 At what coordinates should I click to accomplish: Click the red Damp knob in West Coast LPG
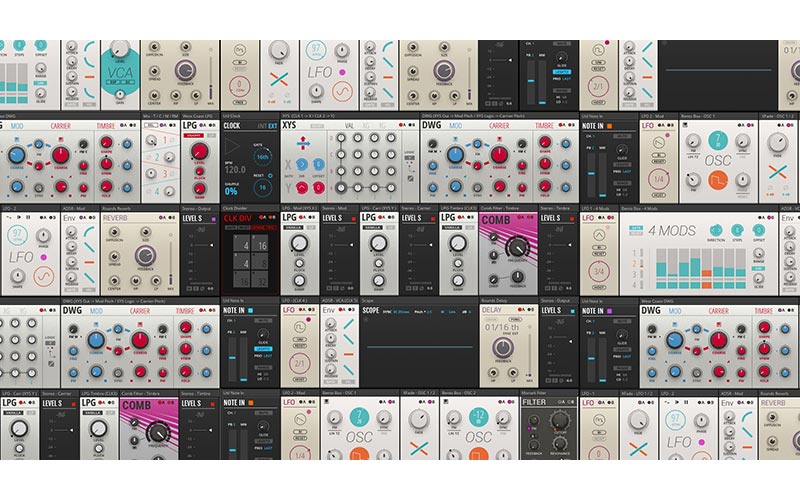(x=199, y=189)
